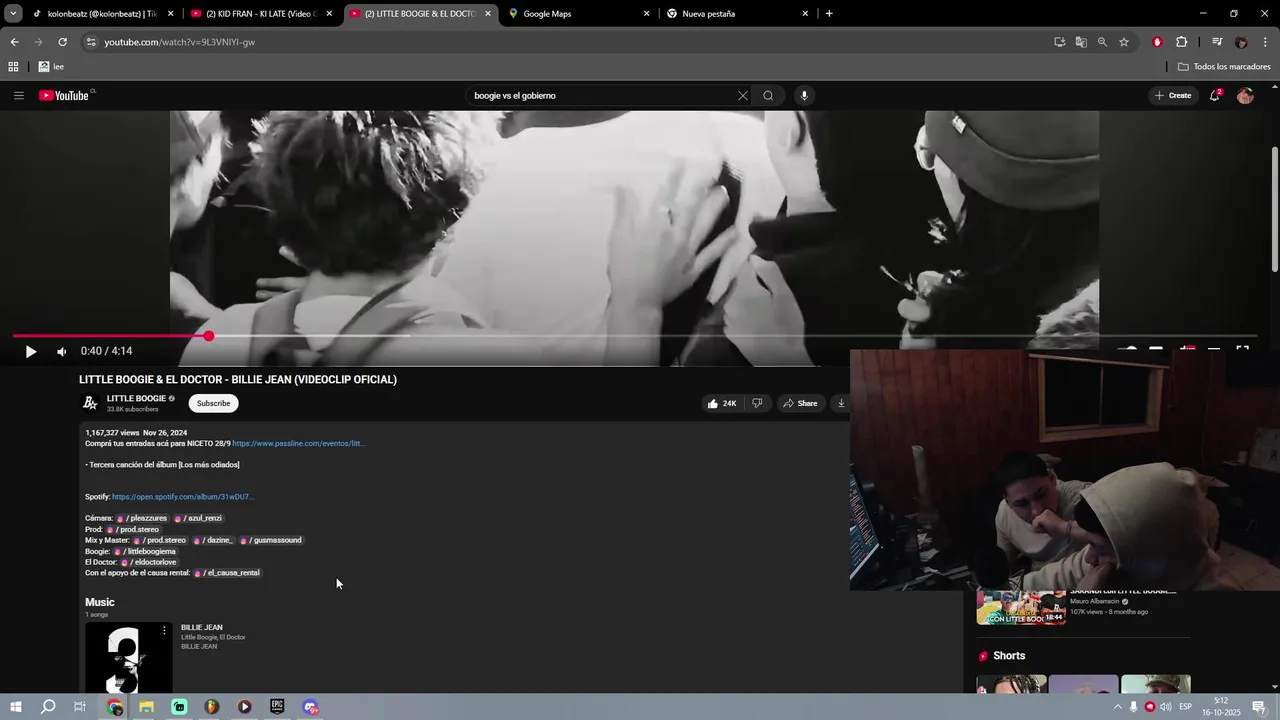The image size is (1280, 720).
Task: Click the page vertical scrollbar
Action: pos(1274,209)
